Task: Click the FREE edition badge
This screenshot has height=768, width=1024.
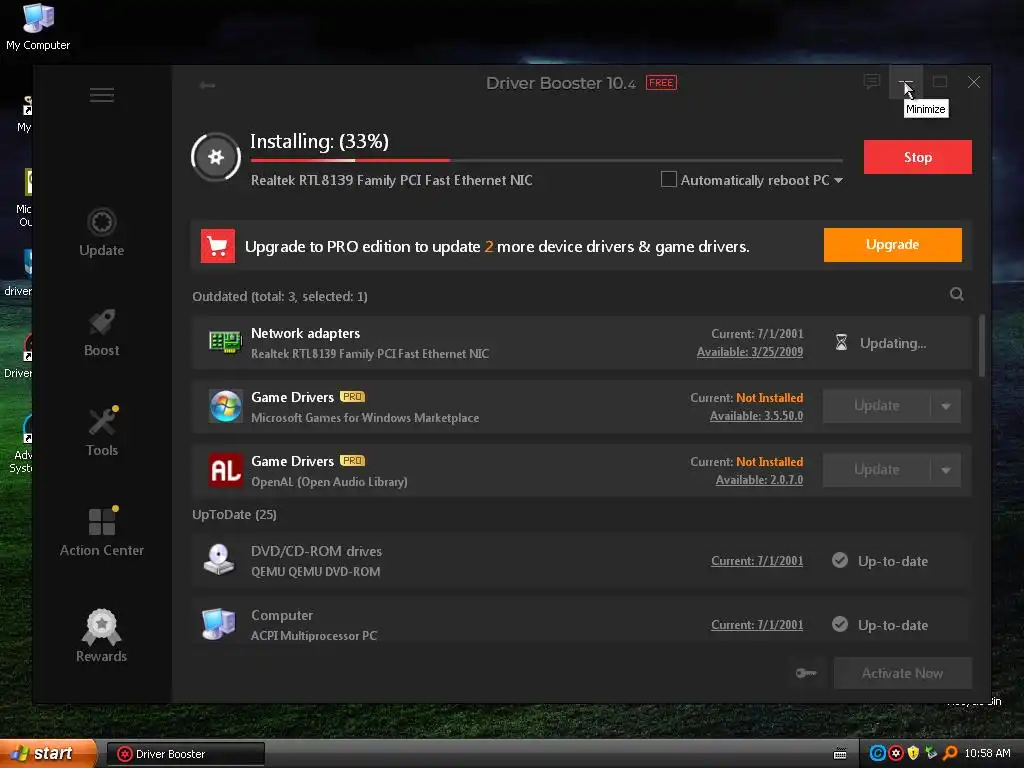Action: point(661,83)
